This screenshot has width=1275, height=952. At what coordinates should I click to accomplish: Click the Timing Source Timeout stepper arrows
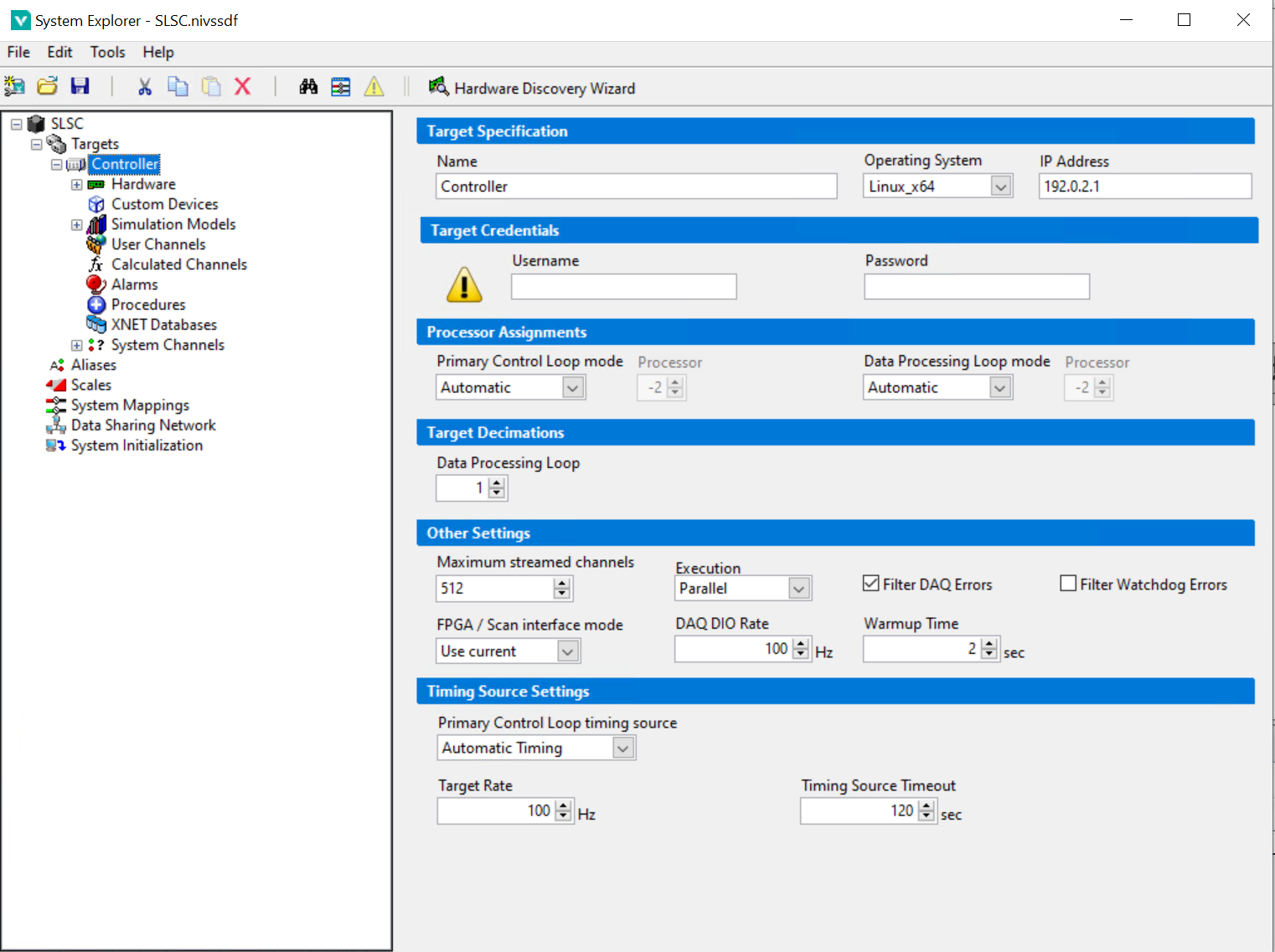tap(926, 810)
